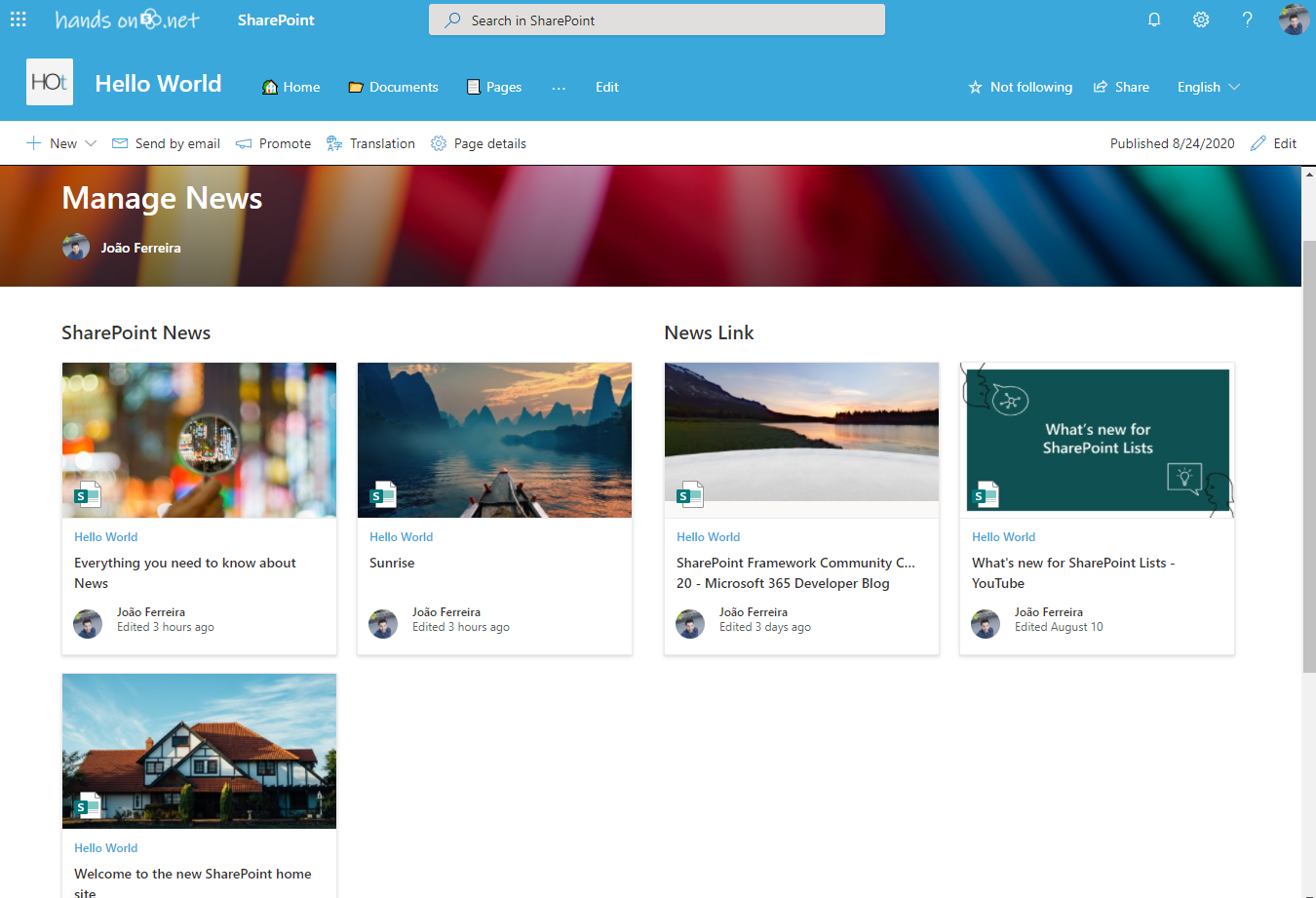This screenshot has height=898, width=1316.
Task: Click author avatar on the Sunrise card
Action: (383, 624)
